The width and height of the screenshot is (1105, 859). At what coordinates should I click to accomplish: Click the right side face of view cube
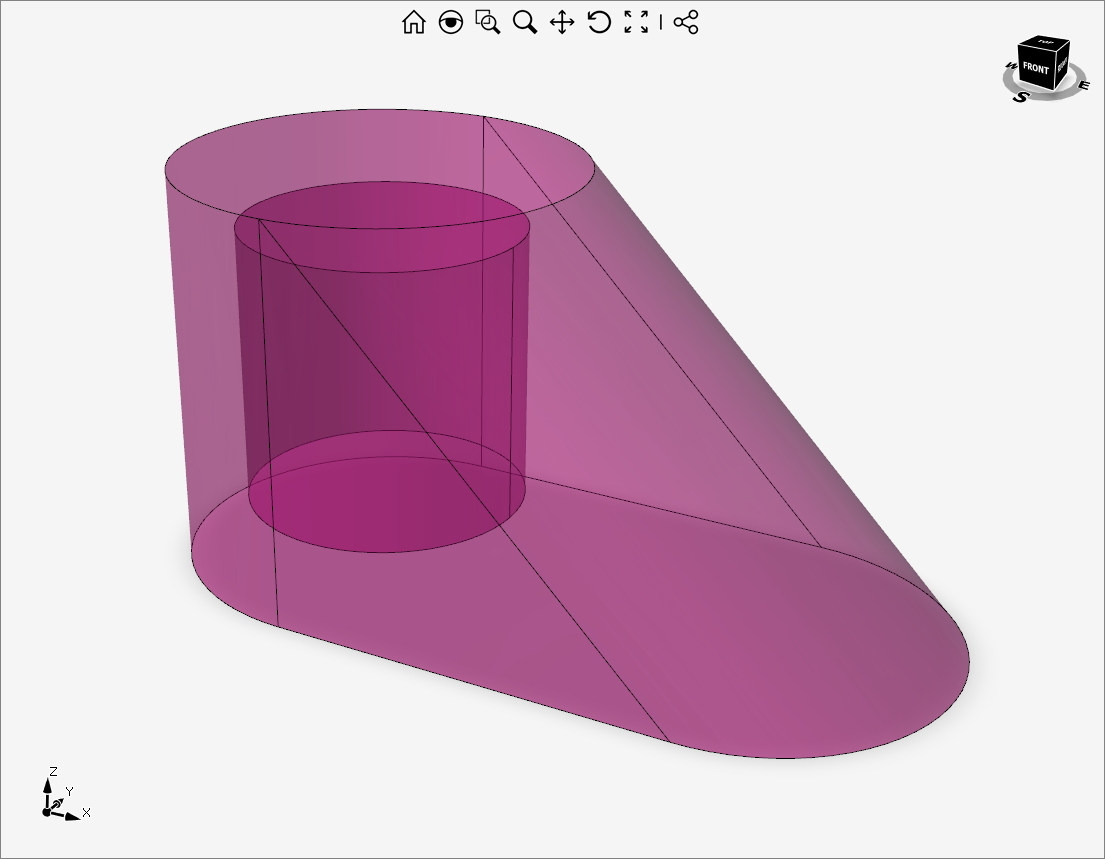pyautogui.click(x=1063, y=64)
